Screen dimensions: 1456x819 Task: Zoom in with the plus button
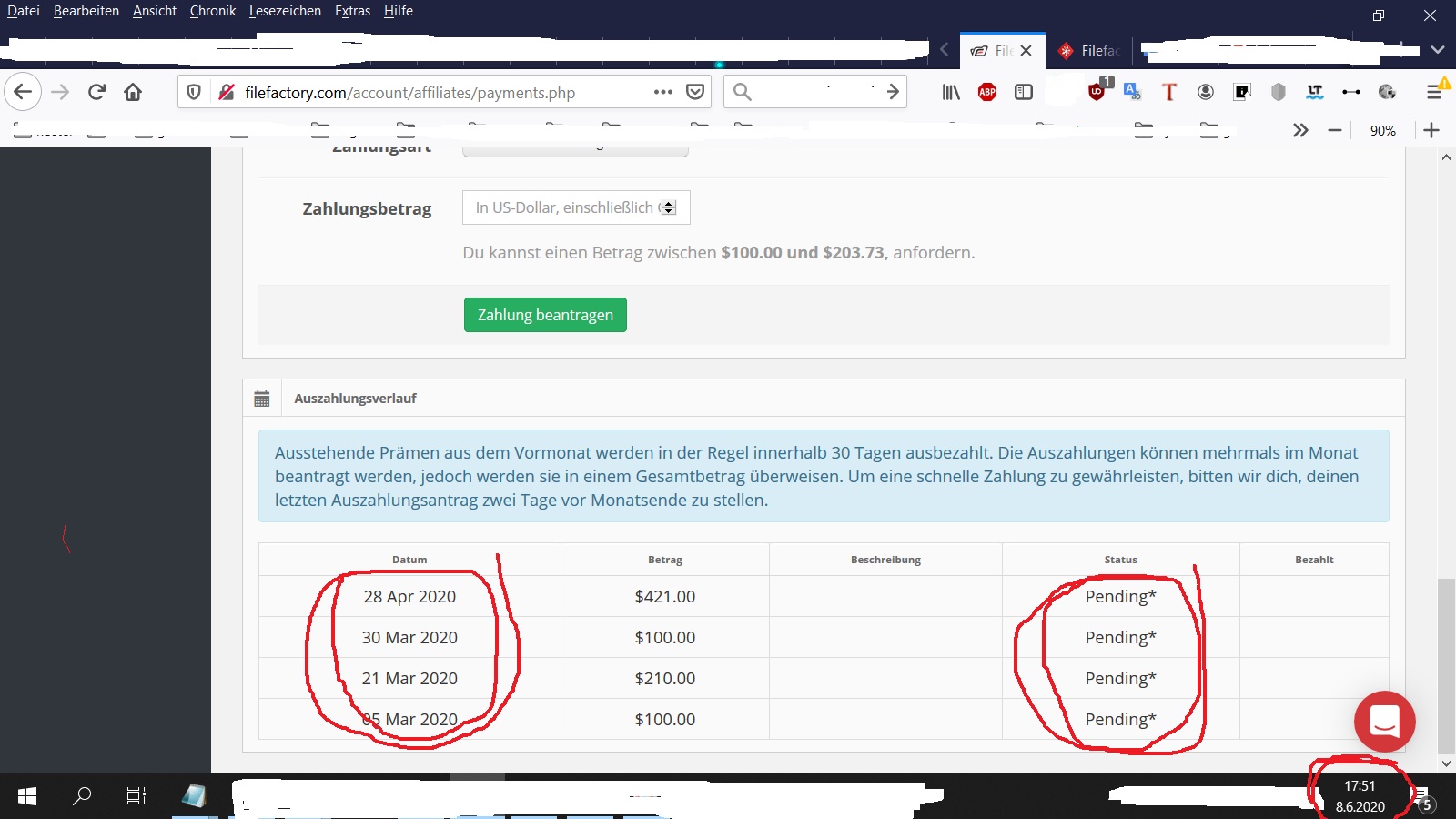(x=1431, y=130)
